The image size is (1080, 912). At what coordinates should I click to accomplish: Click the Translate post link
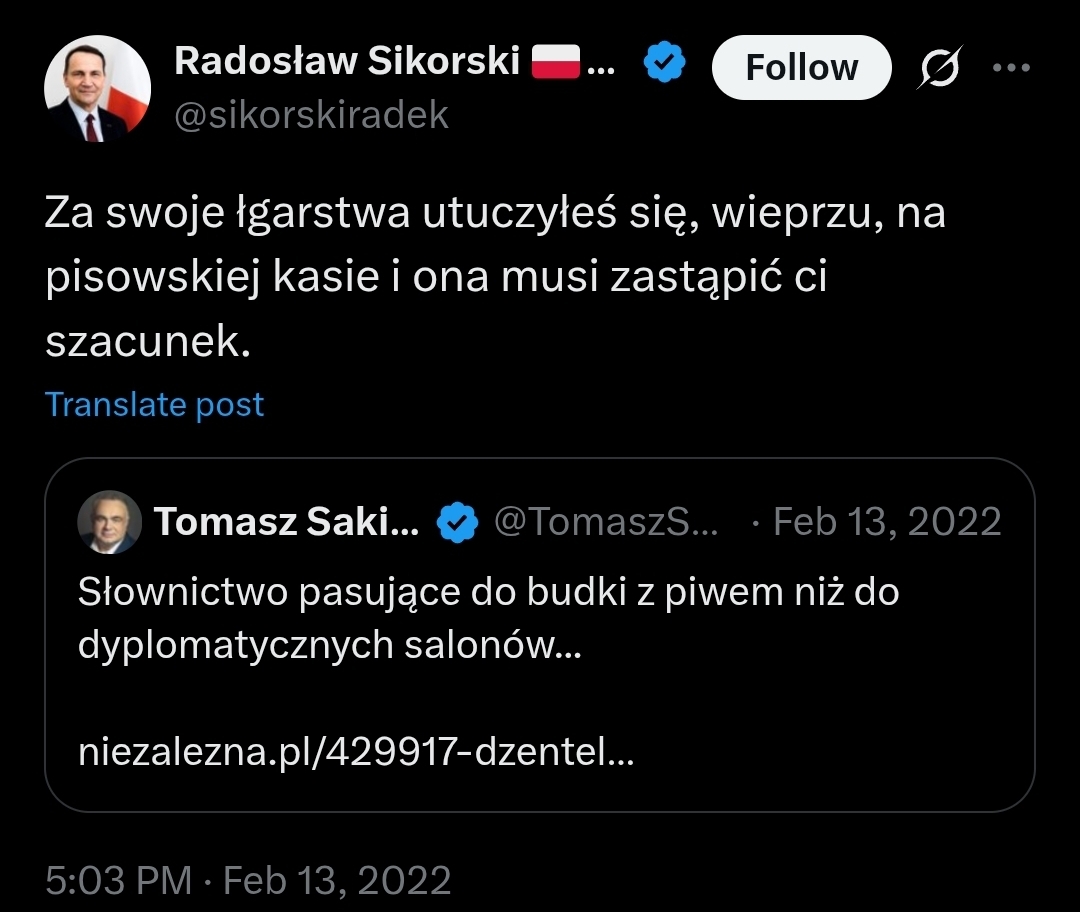pyautogui.click(x=155, y=404)
